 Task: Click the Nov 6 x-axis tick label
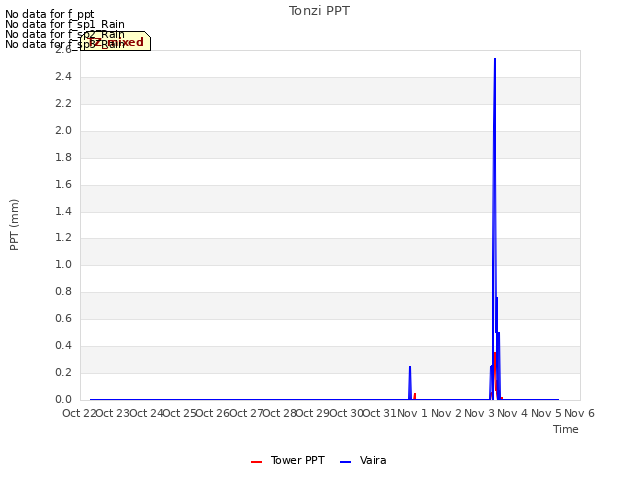pyautogui.click(x=579, y=413)
